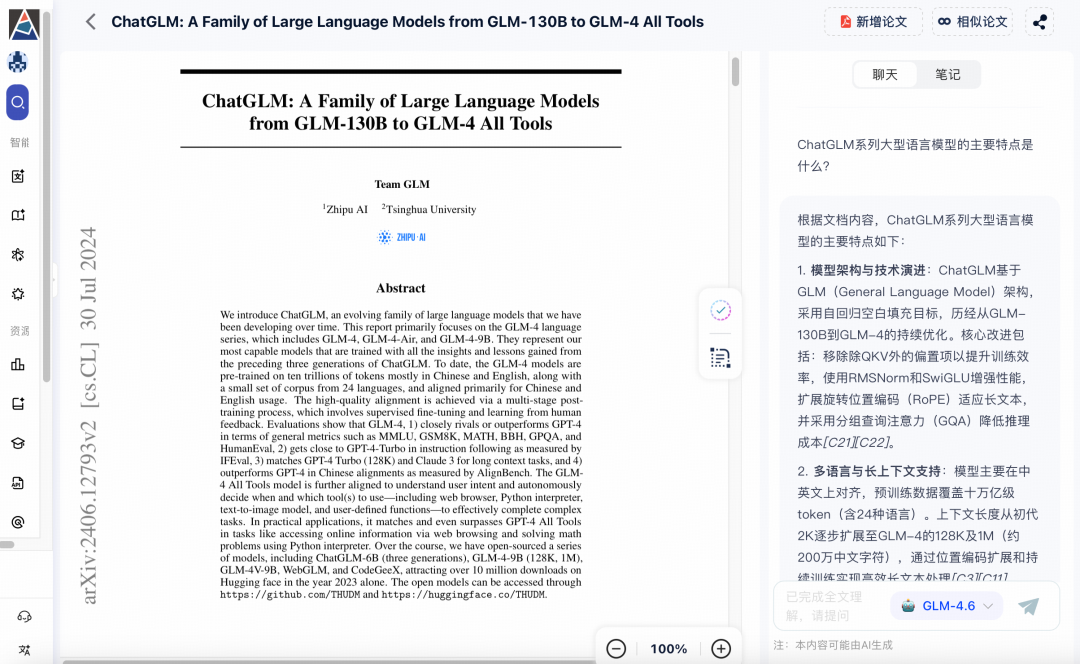Click the PDF horizontal scrollbar at bottom
This screenshot has height=664, width=1080.
point(329,662)
